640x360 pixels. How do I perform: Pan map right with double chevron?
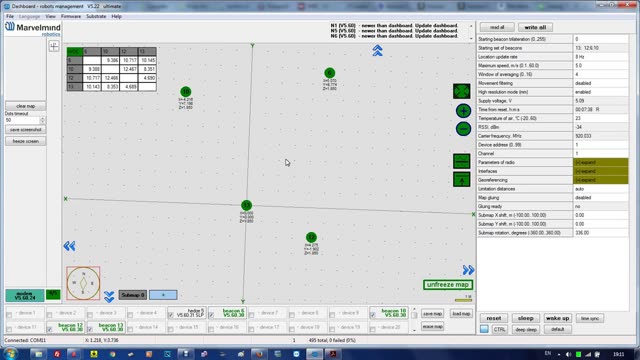(x=468, y=270)
